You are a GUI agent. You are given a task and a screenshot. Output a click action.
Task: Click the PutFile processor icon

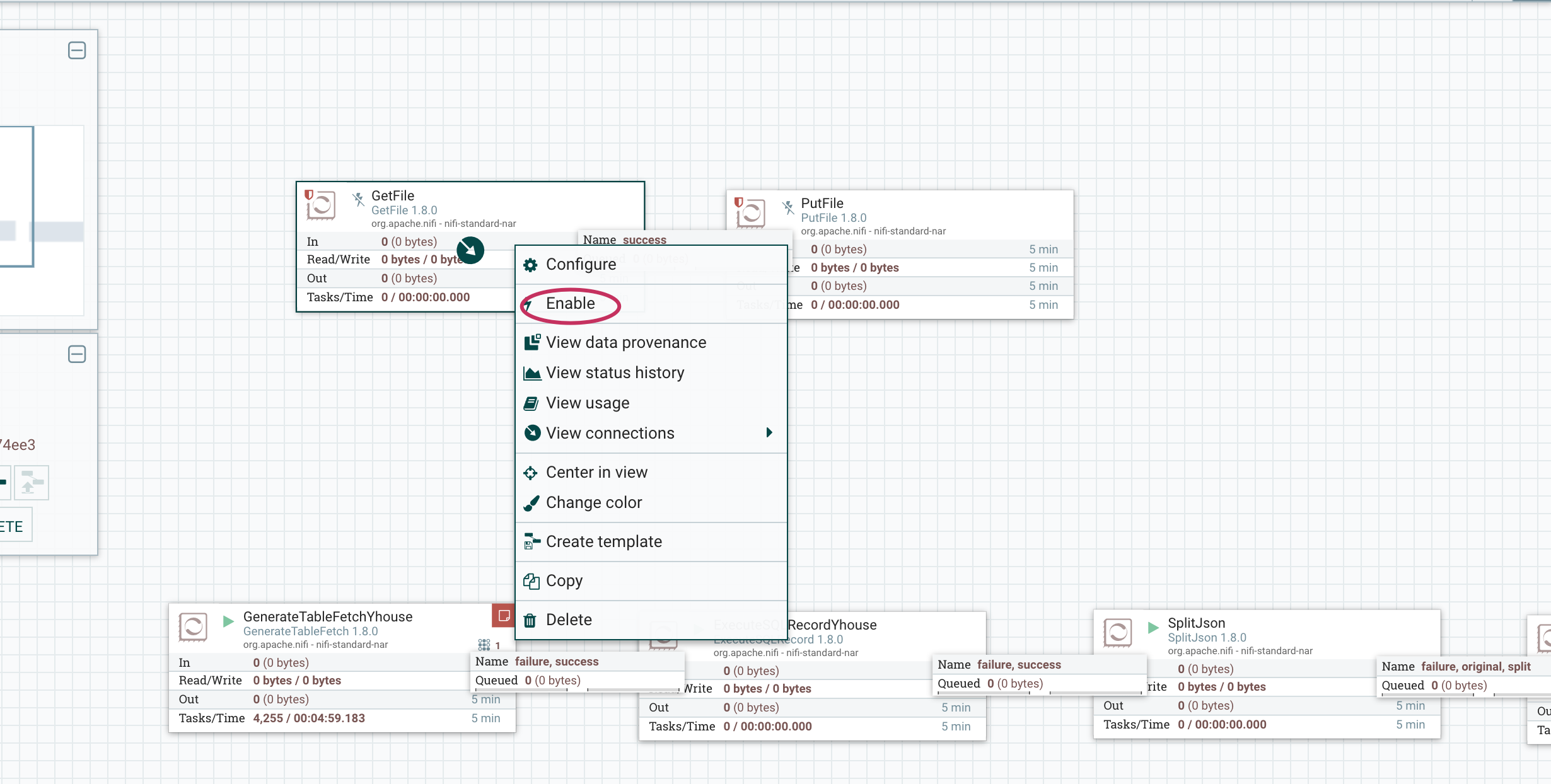[756, 213]
